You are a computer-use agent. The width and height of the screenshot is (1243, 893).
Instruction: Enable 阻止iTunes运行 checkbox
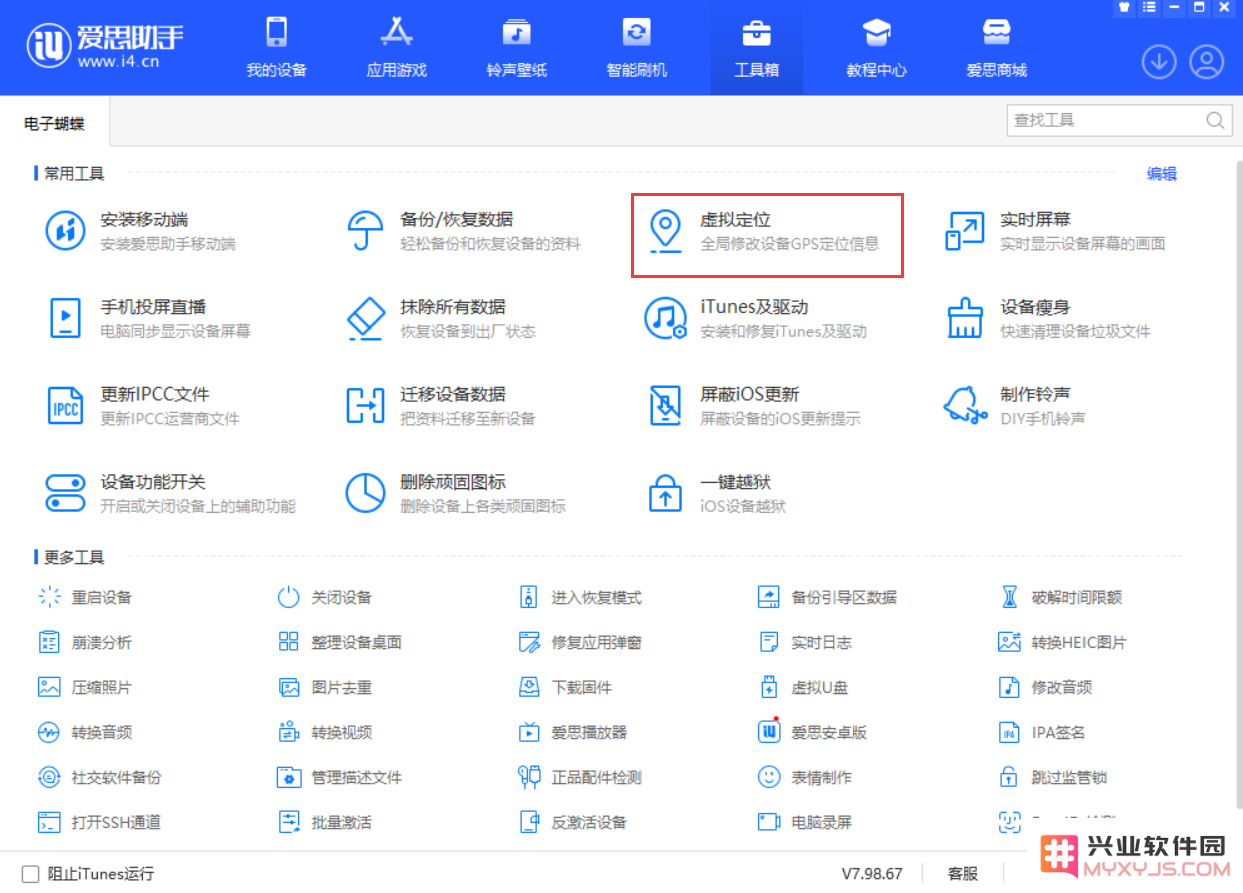(30, 873)
